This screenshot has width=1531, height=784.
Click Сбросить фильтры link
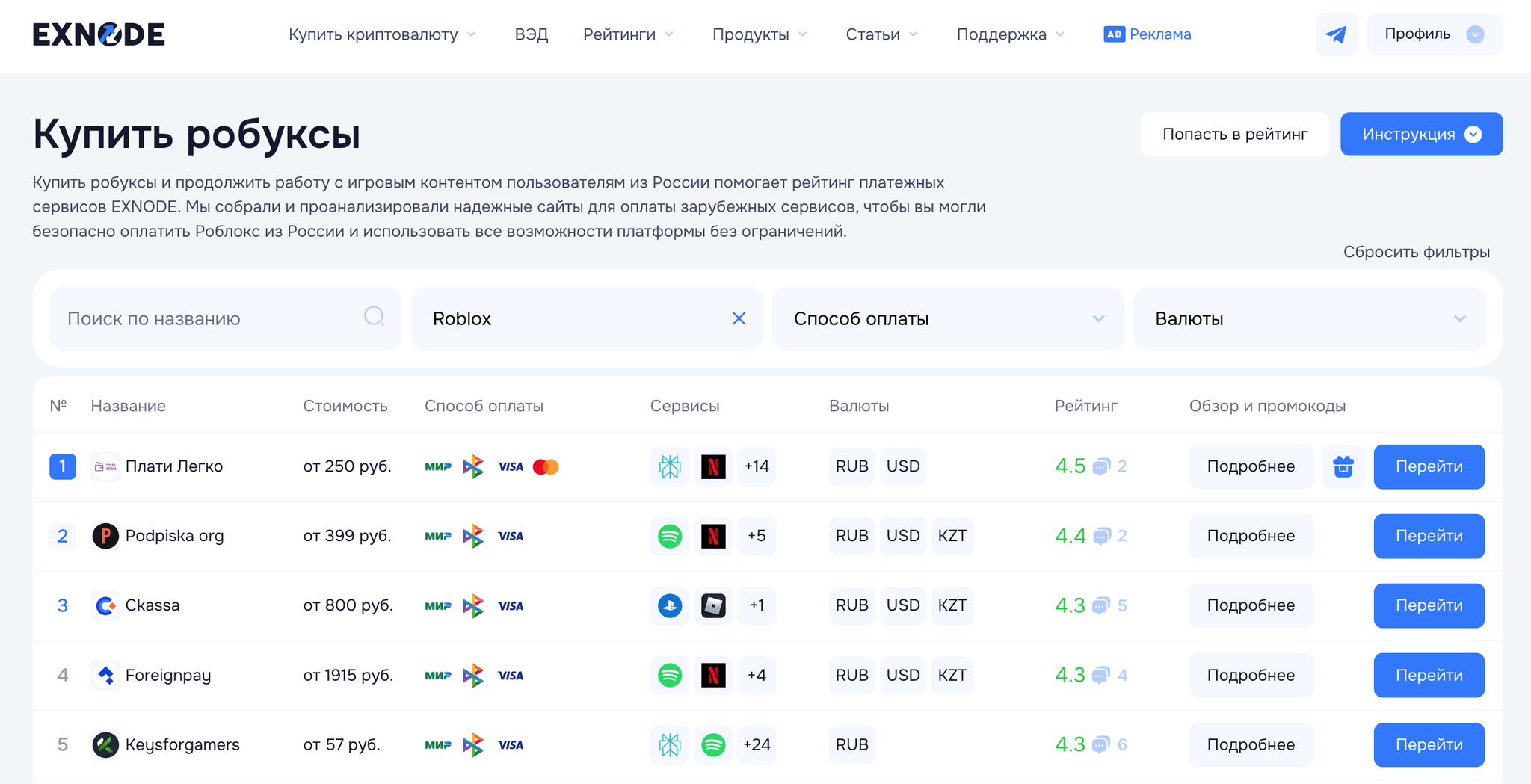pyautogui.click(x=1416, y=252)
